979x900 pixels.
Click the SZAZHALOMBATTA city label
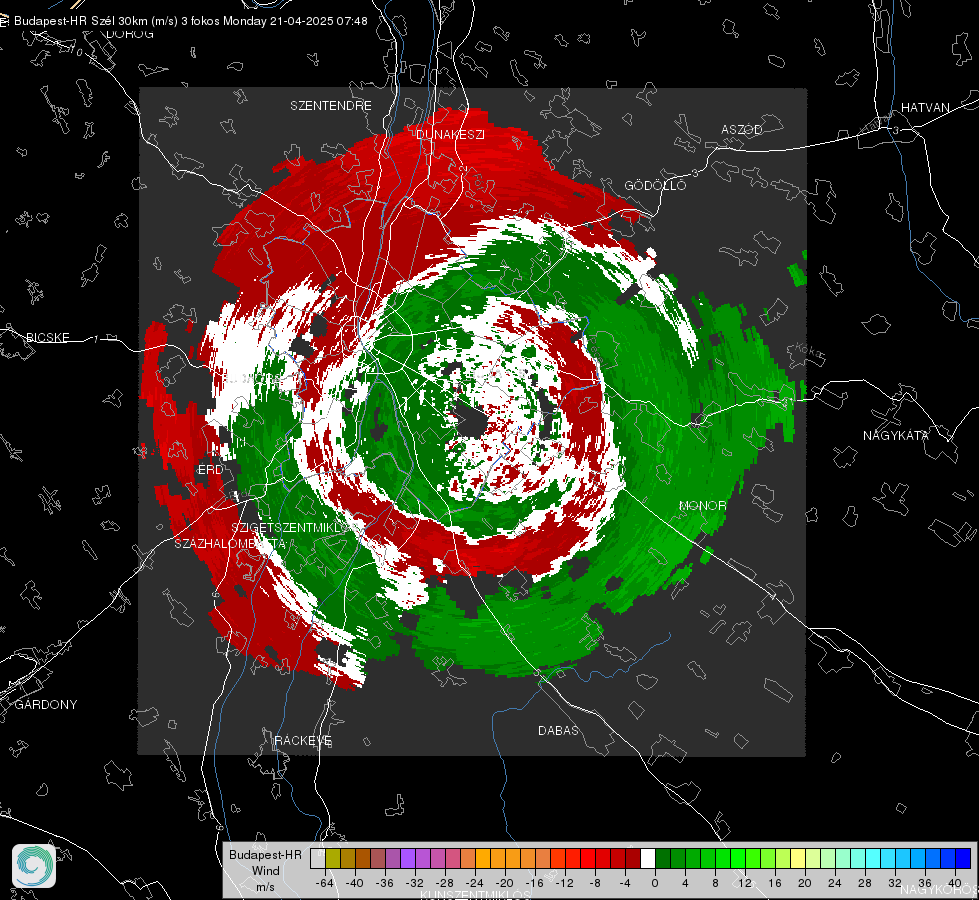point(230,544)
